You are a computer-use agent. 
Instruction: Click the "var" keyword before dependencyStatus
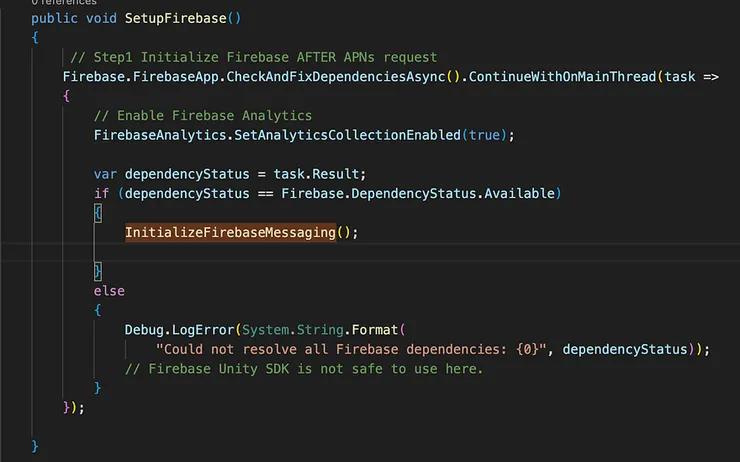coord(105,173)
